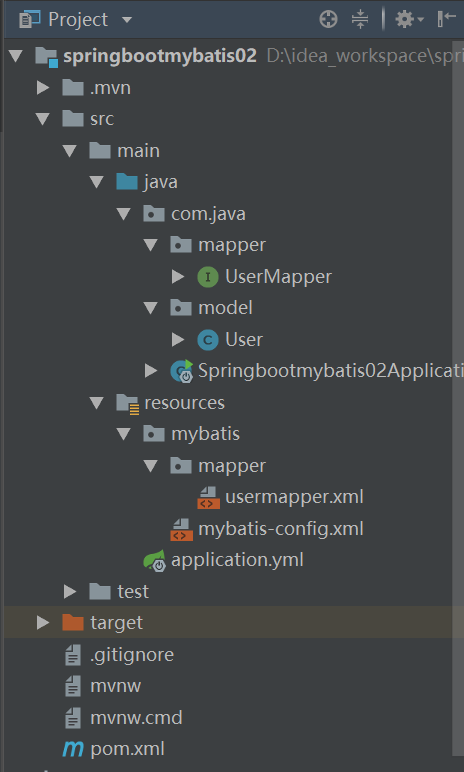Click the test folder icon
Viewport: 464px width, 772px height.
[x=100, y=591]
